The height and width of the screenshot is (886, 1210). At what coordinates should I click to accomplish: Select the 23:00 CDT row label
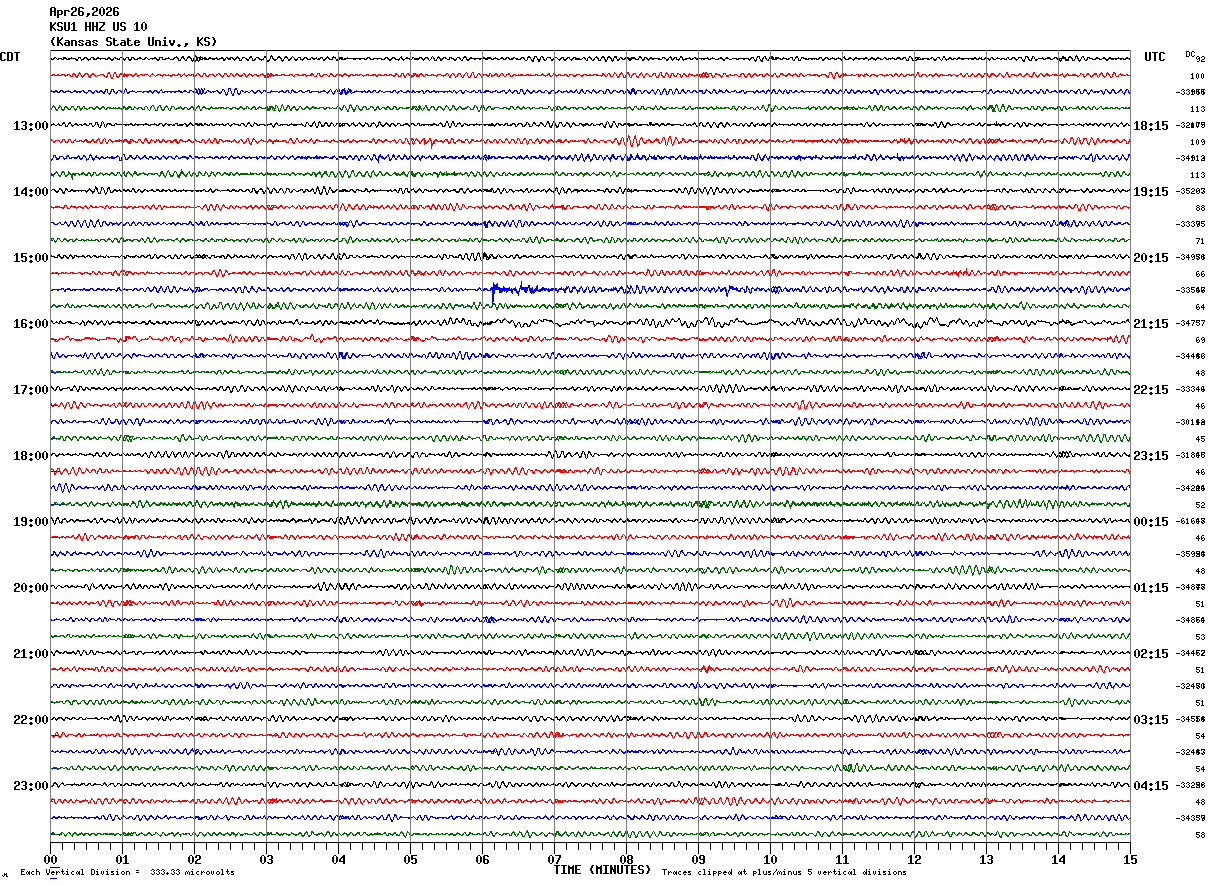[x=31, y=786]
